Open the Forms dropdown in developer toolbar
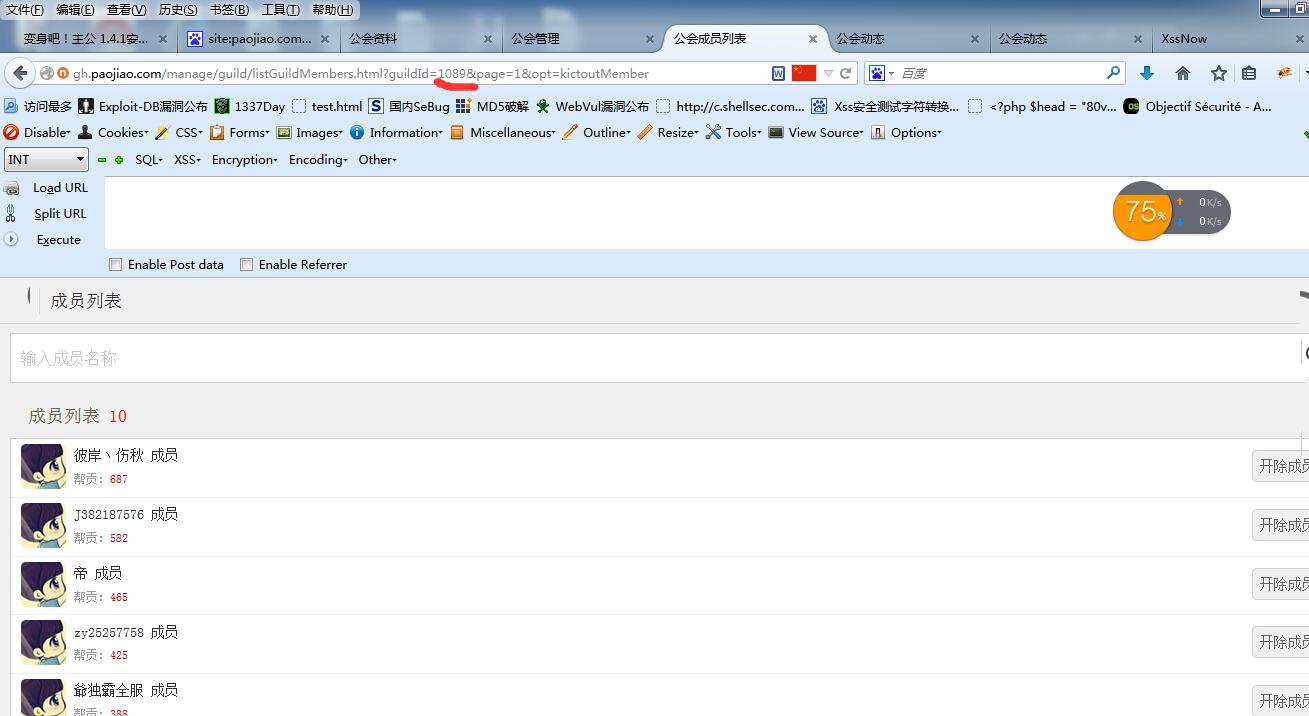The image size is (1309, 716). (x=240, y=133)
